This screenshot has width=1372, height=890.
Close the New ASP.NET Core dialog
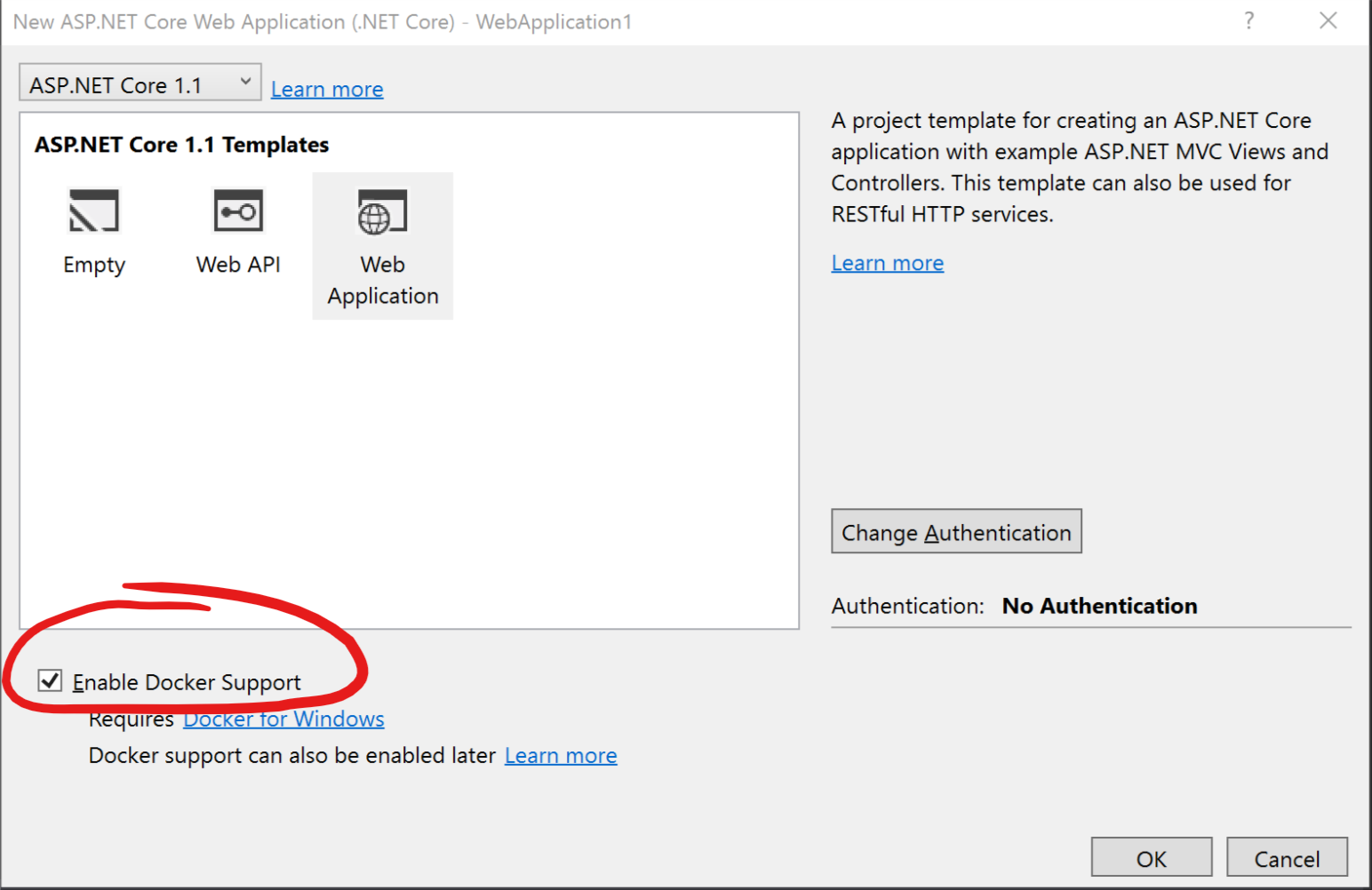click(x=1328, y=20)
